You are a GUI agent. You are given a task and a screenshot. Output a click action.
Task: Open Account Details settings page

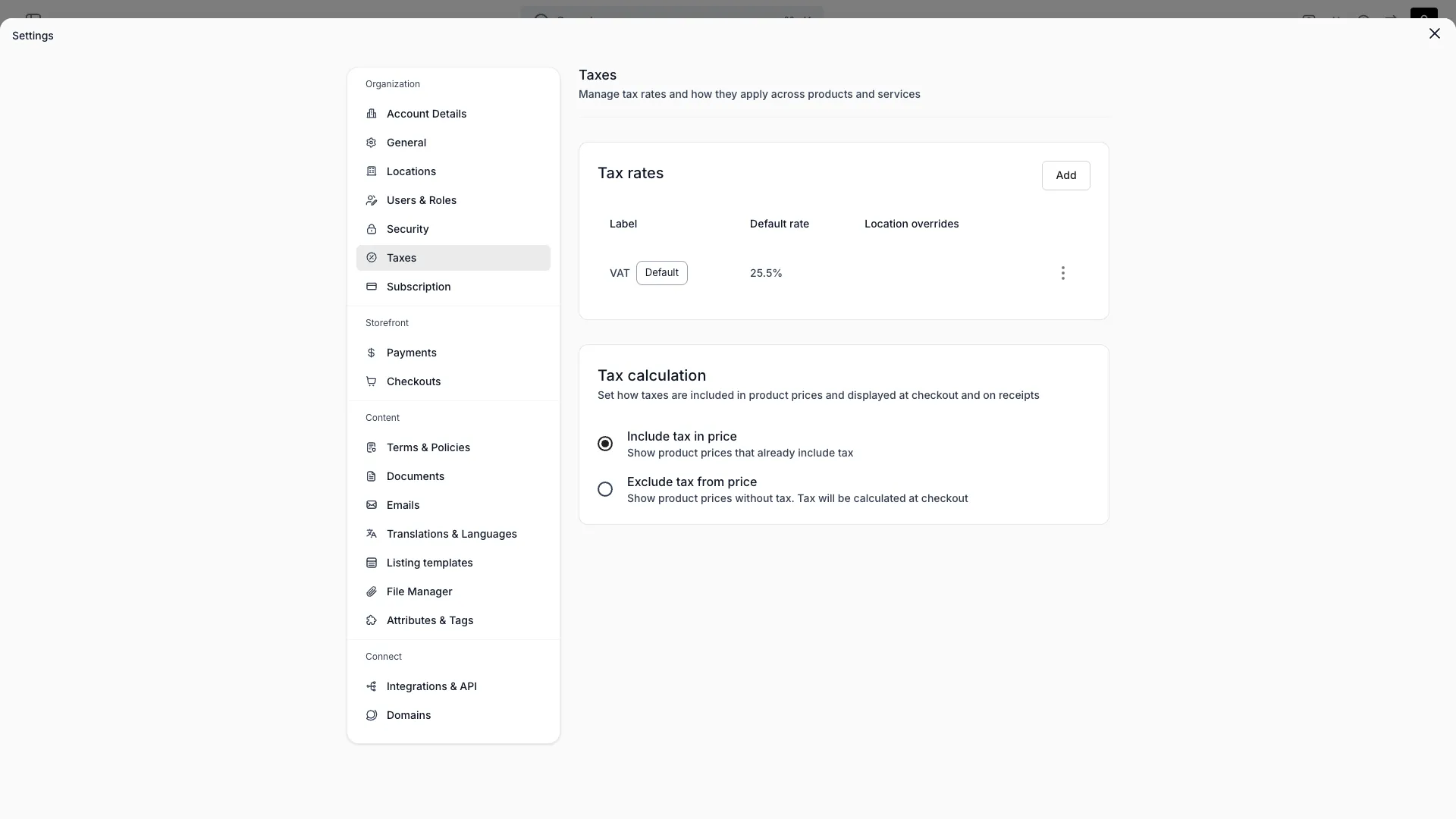[x=453, y=114]
